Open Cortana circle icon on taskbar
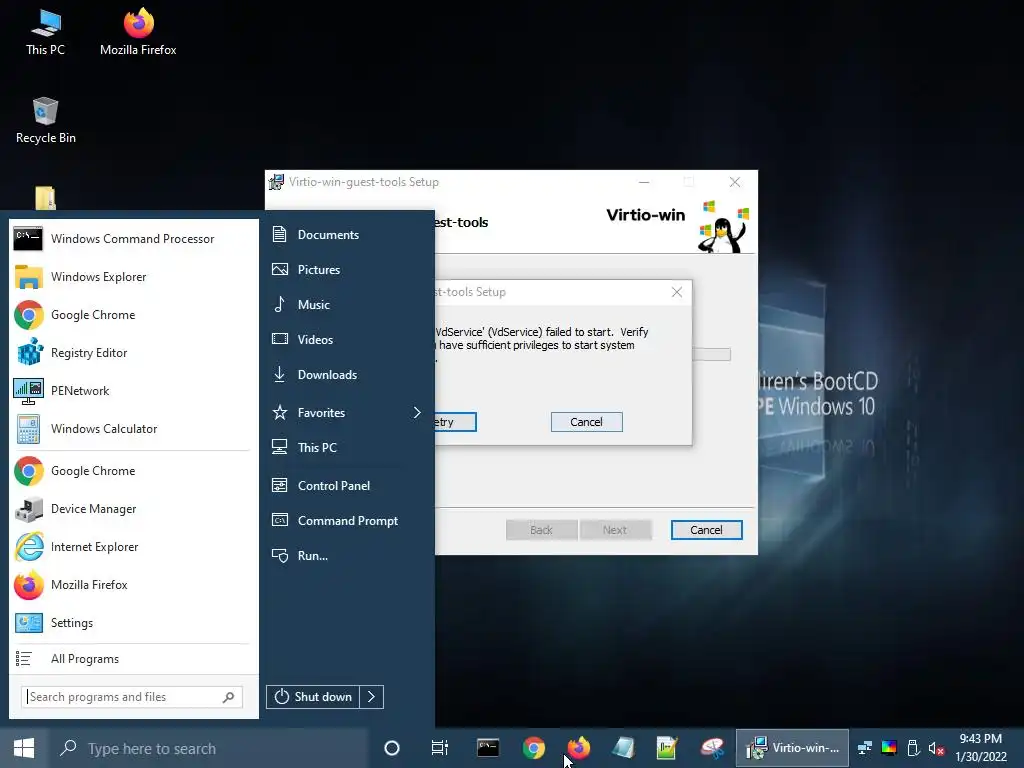Image resolution: width=1024 pixels, height=768 pixels. [x=392, y=748]
